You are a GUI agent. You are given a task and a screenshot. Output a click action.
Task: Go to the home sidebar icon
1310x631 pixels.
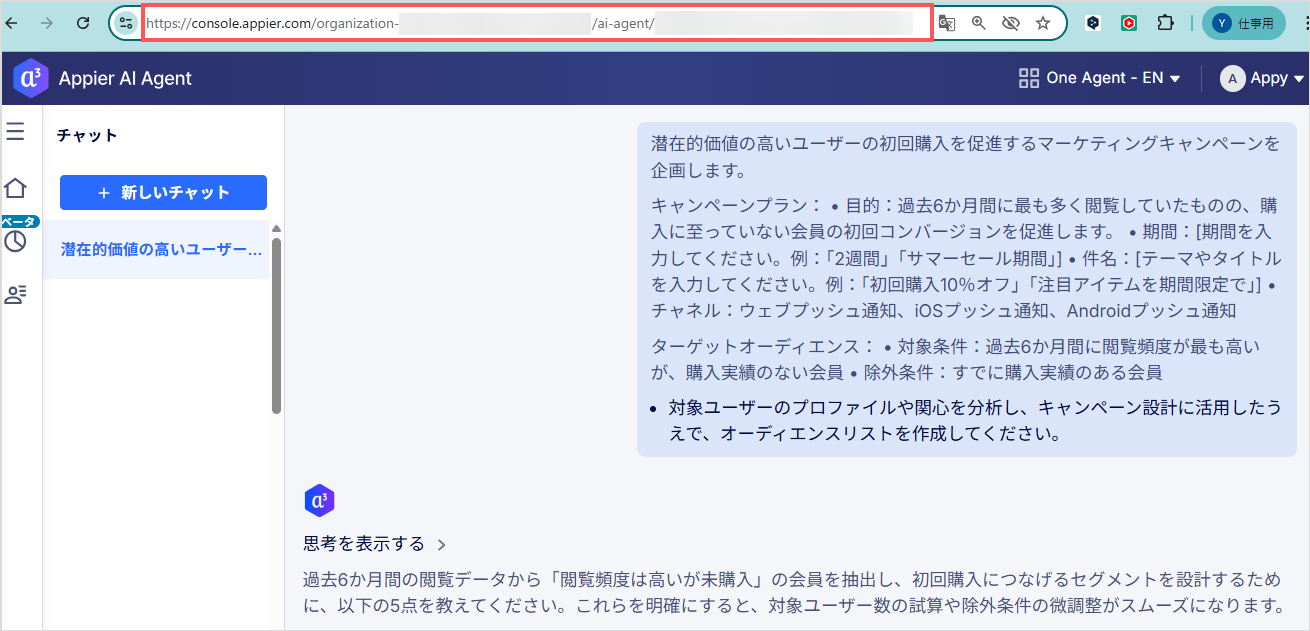coord(15,188)
